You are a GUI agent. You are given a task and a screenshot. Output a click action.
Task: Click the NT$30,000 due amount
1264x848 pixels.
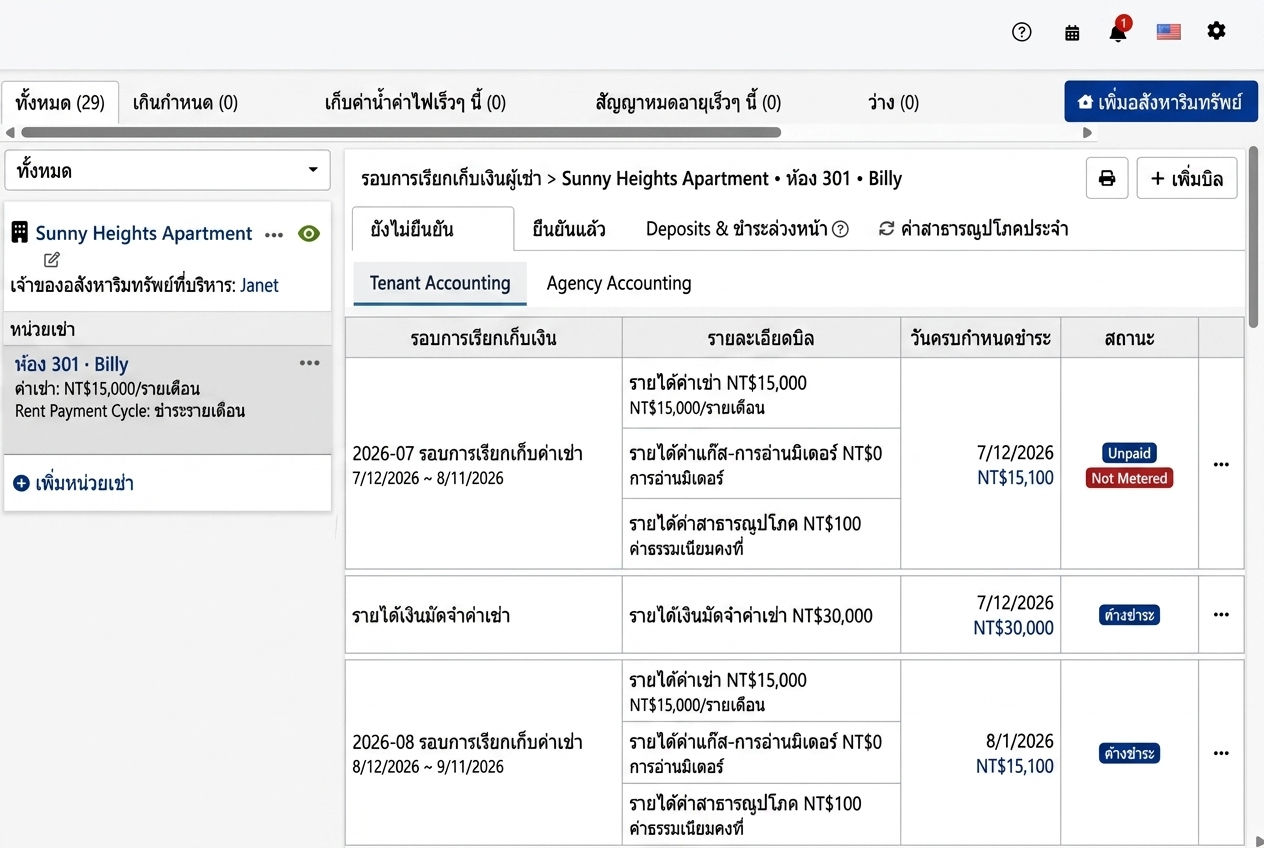(x=1013, y=628)
